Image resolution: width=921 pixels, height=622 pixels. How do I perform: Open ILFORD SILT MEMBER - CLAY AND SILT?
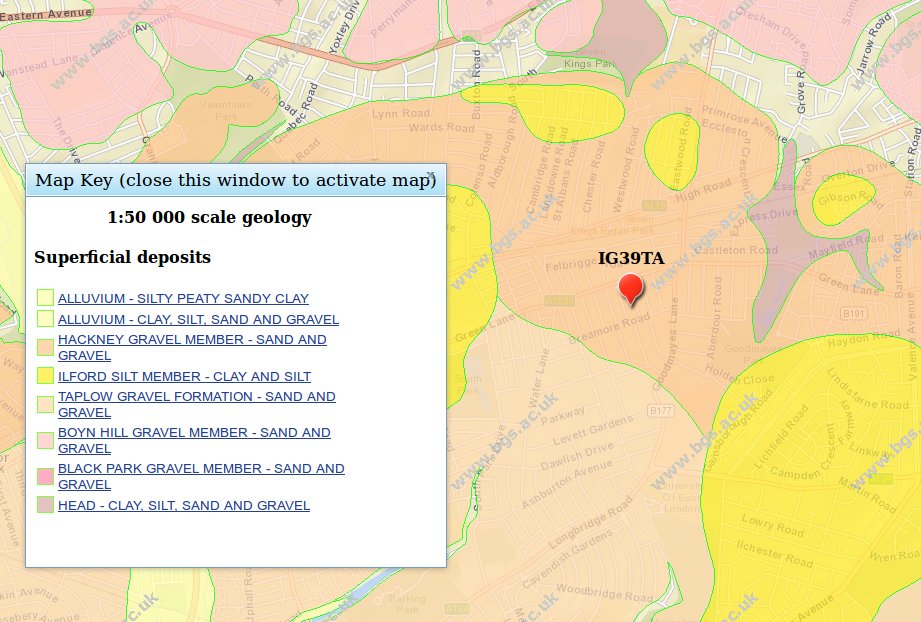click(184, 376)
